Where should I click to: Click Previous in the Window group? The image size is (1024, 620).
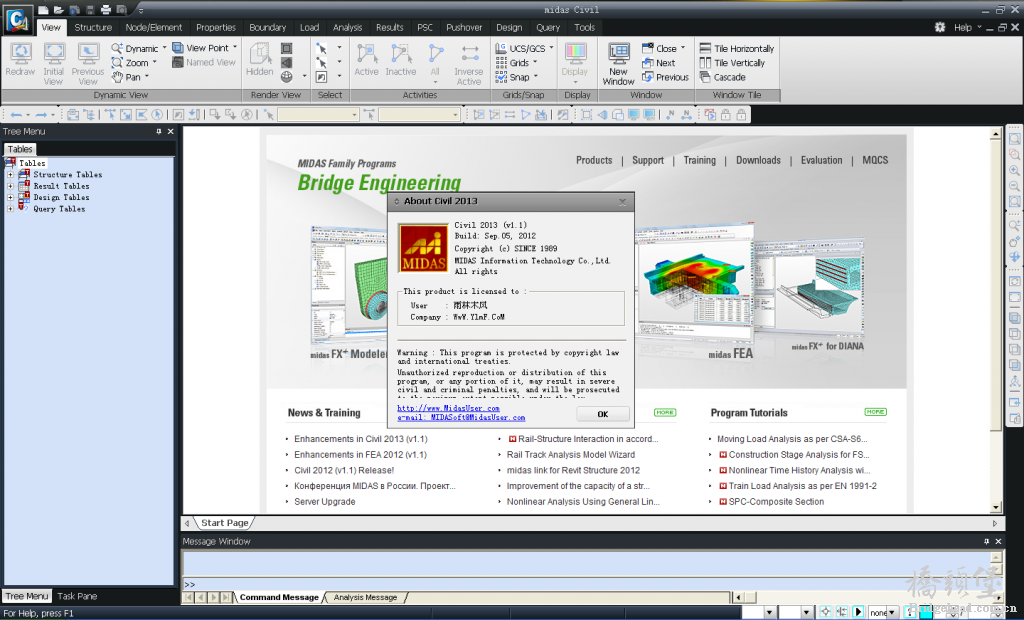tap(665, 77)
